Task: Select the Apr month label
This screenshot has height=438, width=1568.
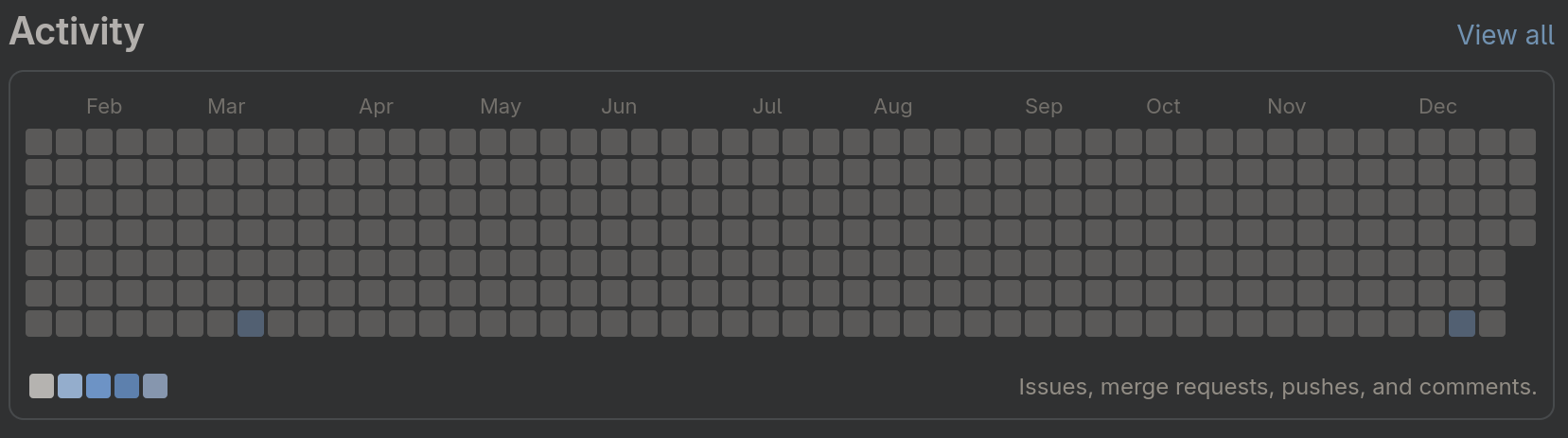Action: [376, 107]
